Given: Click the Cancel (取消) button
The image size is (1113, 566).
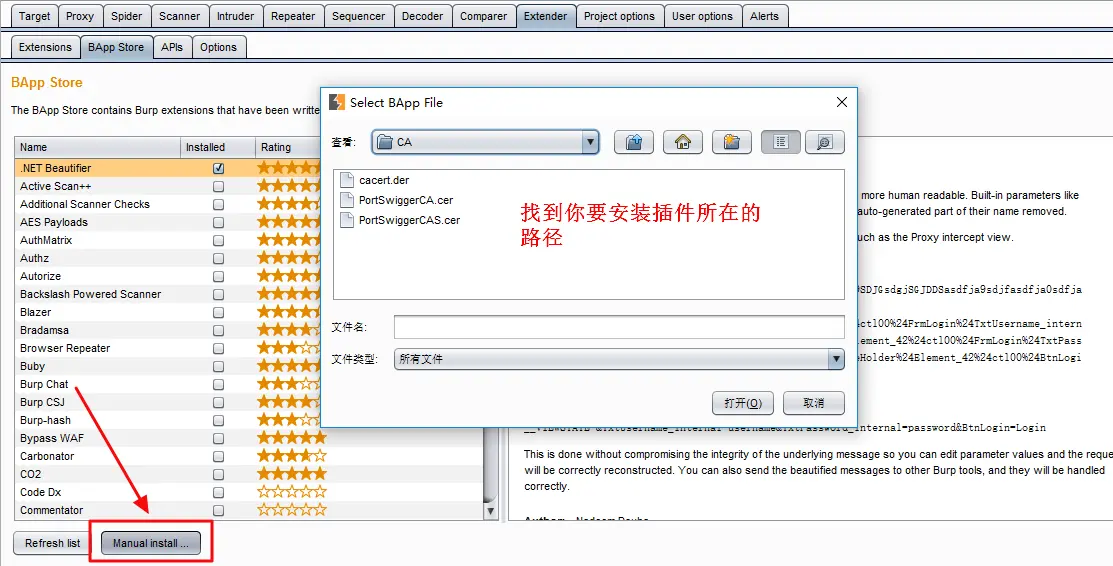Looking at the screenshot, I should tap(813, 403).
